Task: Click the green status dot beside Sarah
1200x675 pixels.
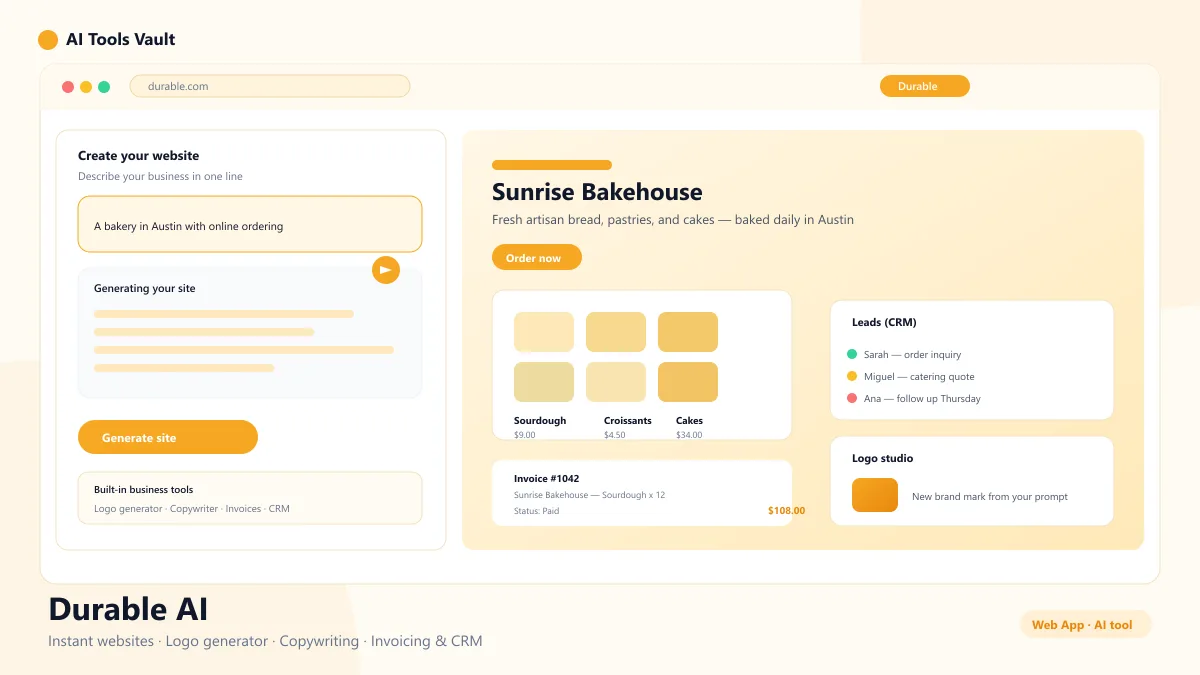Action: [x=852, y=354]
